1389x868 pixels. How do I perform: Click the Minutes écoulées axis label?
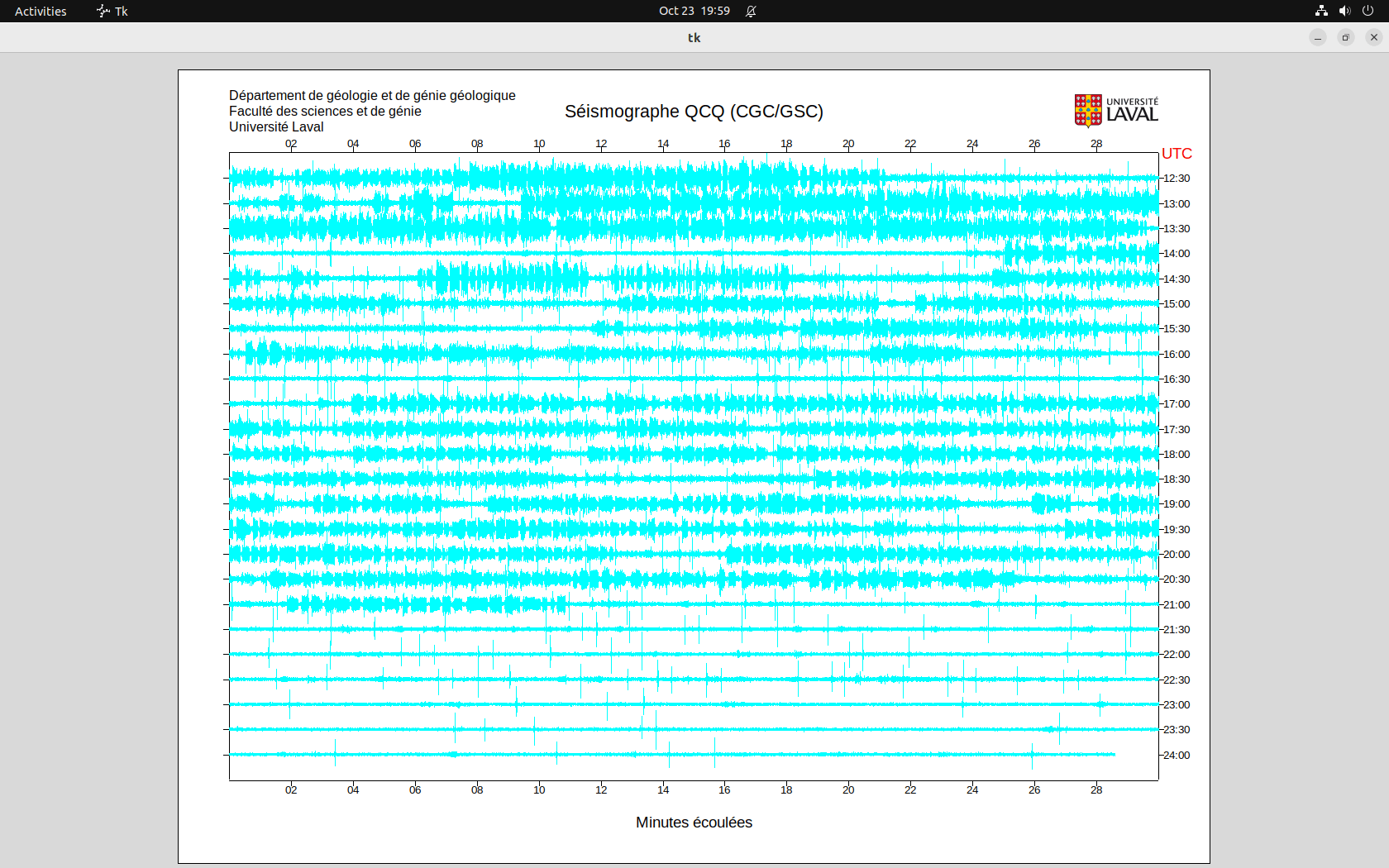click(x=694, y=823)
